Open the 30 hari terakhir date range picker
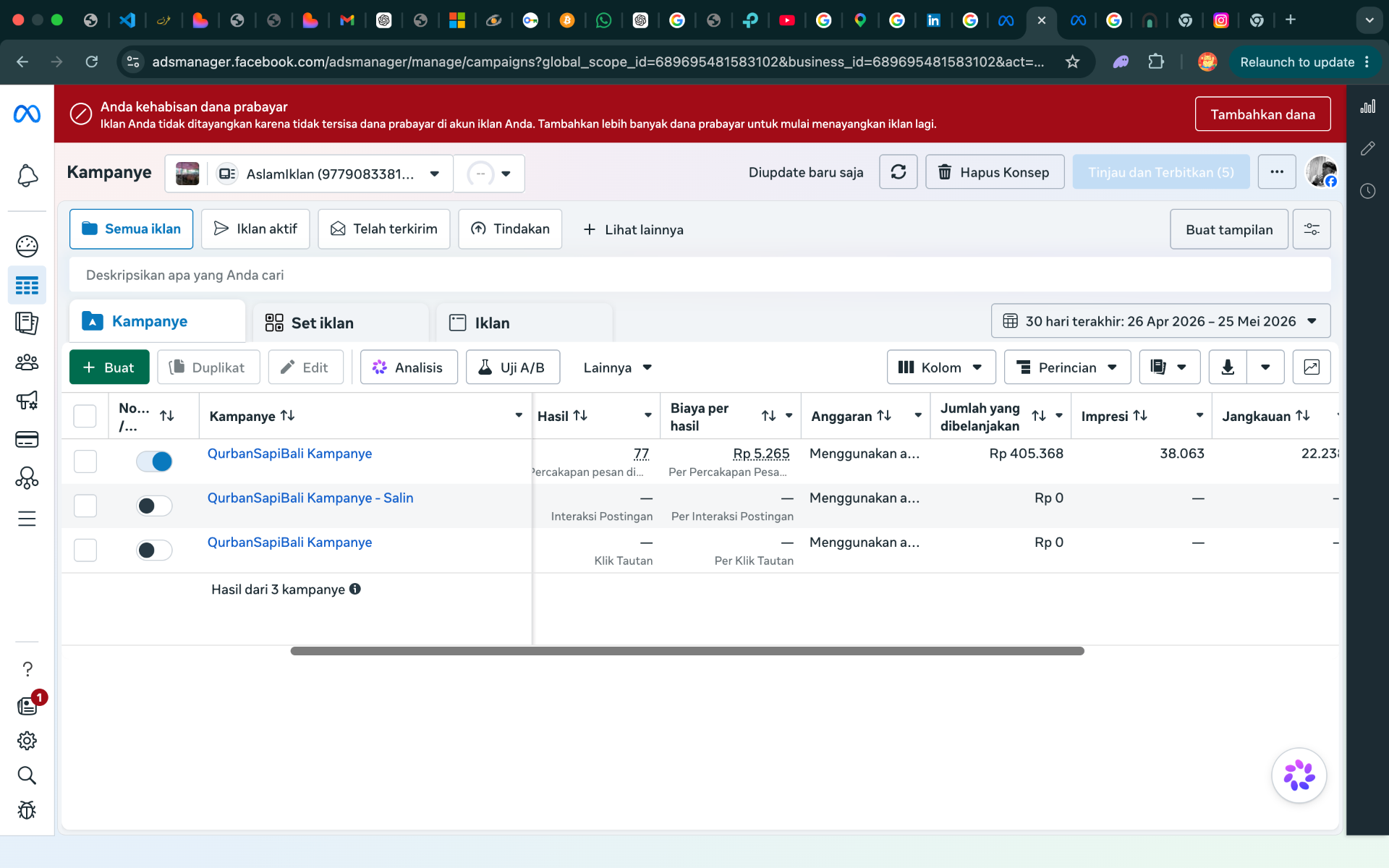The width and height of the screenshot is (1389, 868). coord(1160,321)
